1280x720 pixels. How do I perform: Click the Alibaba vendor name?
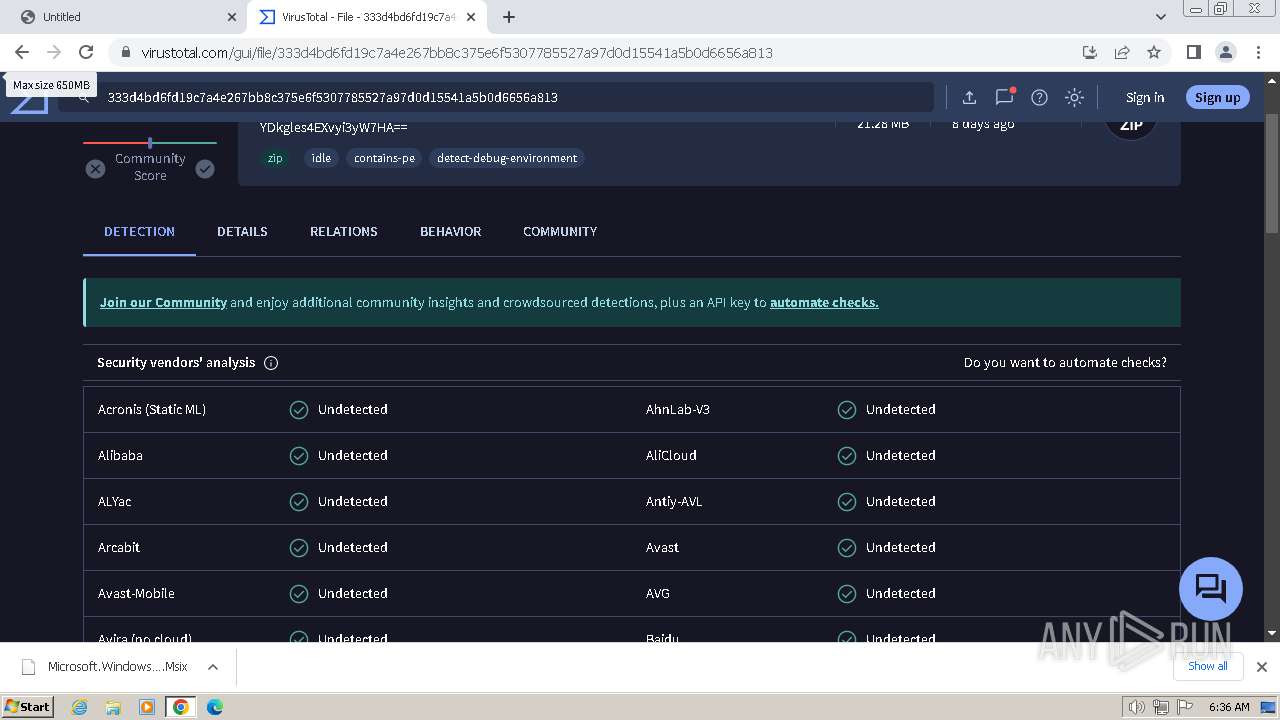point(120,455)
